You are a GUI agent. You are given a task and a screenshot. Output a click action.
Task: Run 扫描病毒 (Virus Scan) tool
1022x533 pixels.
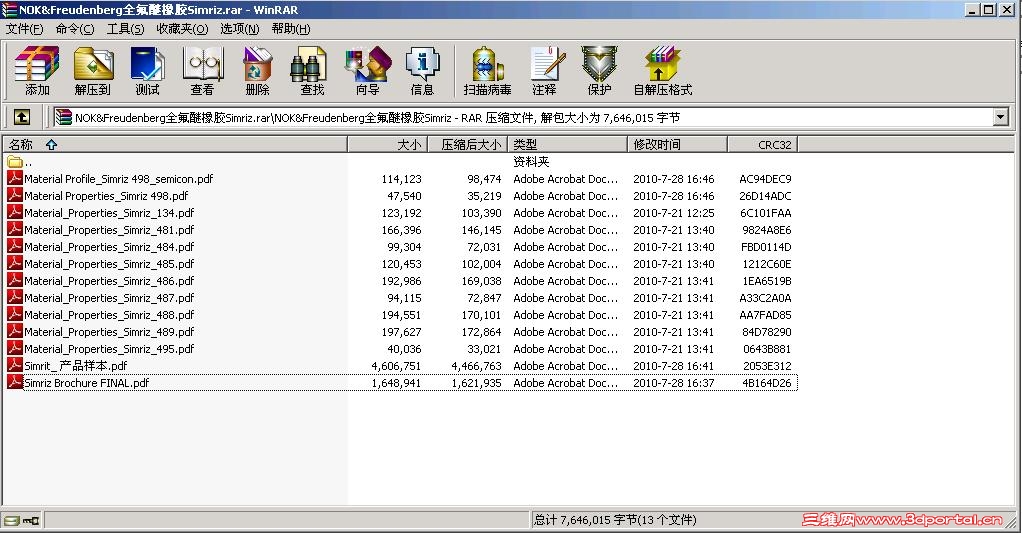[x=487, y=70]
